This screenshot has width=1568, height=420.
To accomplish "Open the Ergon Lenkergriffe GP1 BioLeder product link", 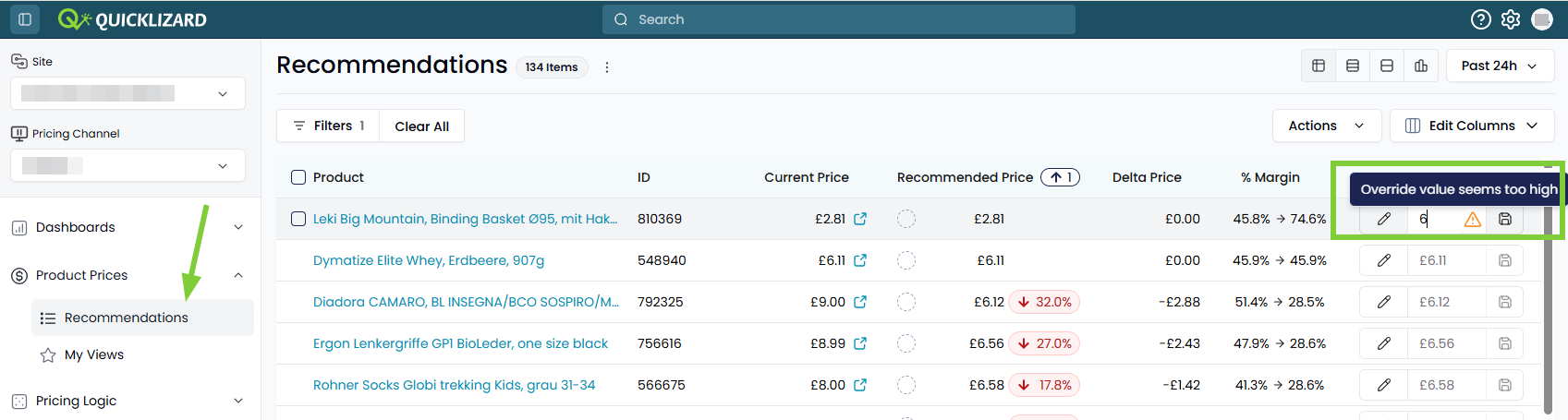I will pyautogui.click(x=460, y=343).
